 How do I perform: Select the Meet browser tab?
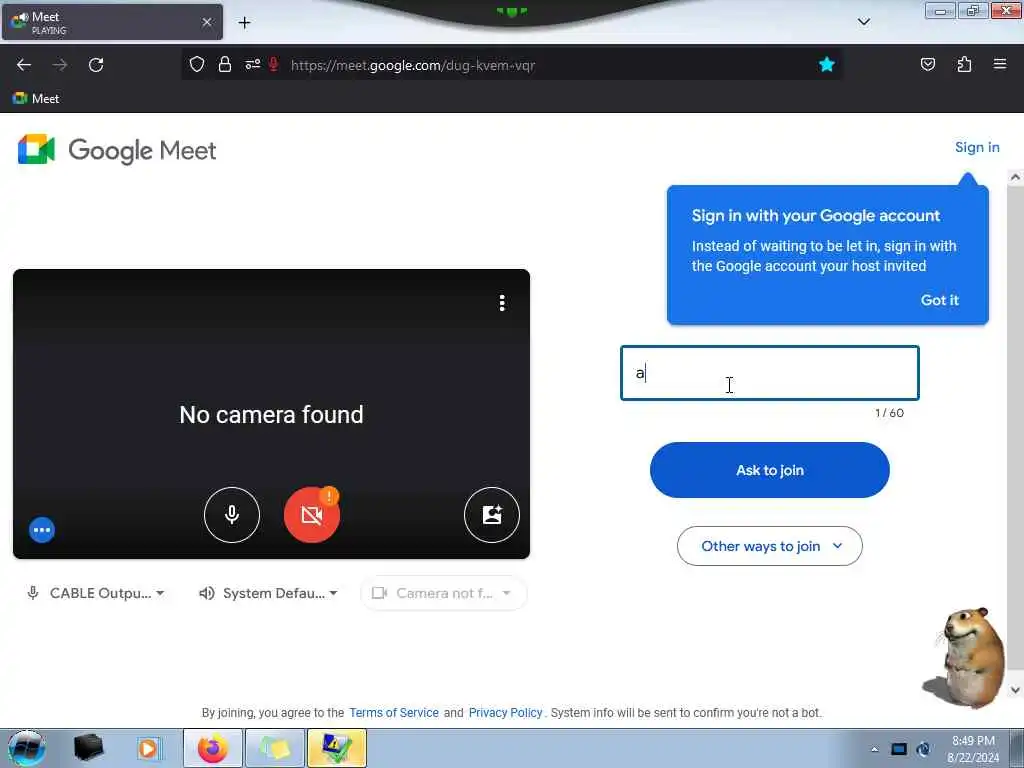[x=112, y=22]
